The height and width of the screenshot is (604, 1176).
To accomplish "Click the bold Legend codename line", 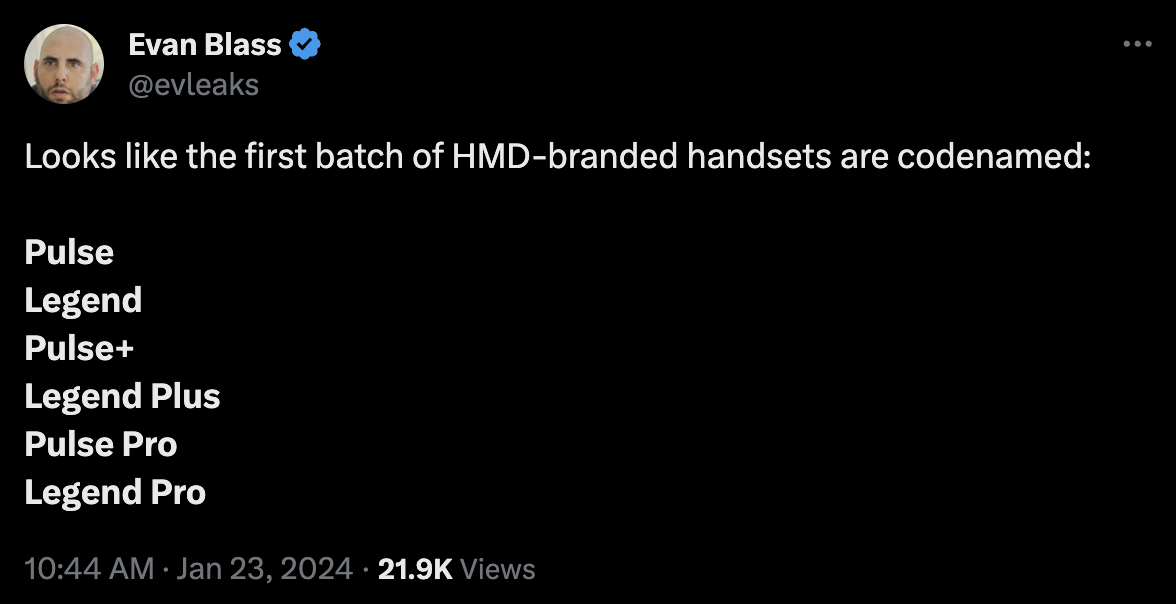I will tap(83, 300).
